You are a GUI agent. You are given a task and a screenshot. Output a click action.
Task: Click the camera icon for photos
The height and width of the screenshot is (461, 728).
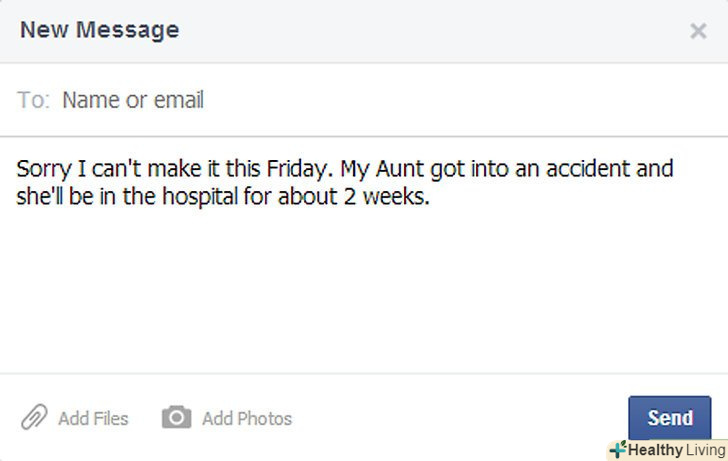[176, 418]
